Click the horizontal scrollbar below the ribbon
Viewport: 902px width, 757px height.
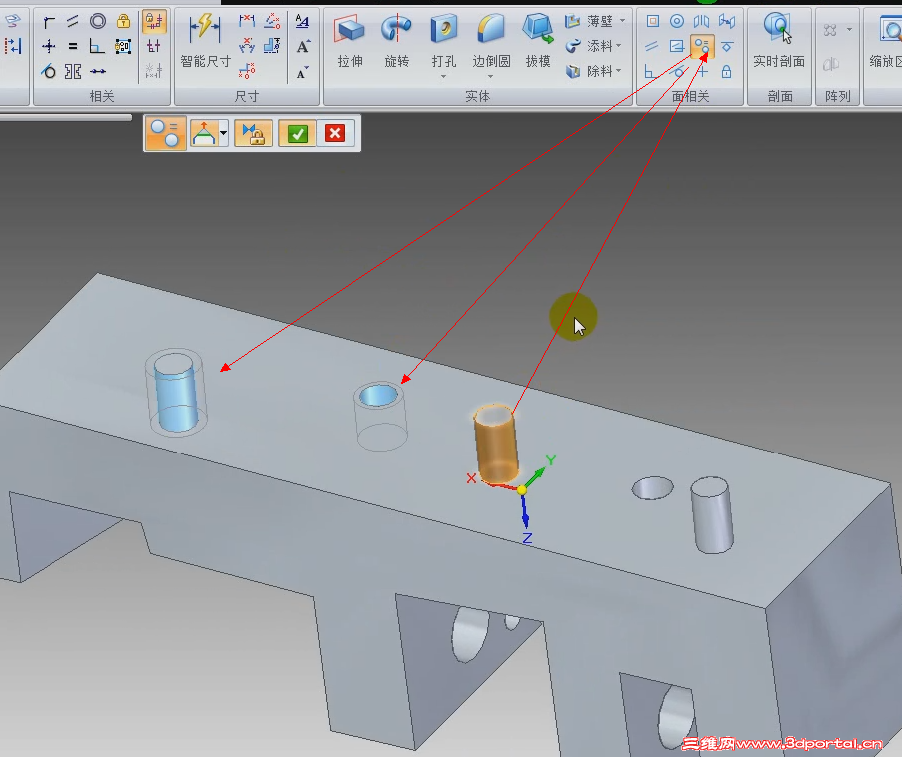[x=66, y=117]
